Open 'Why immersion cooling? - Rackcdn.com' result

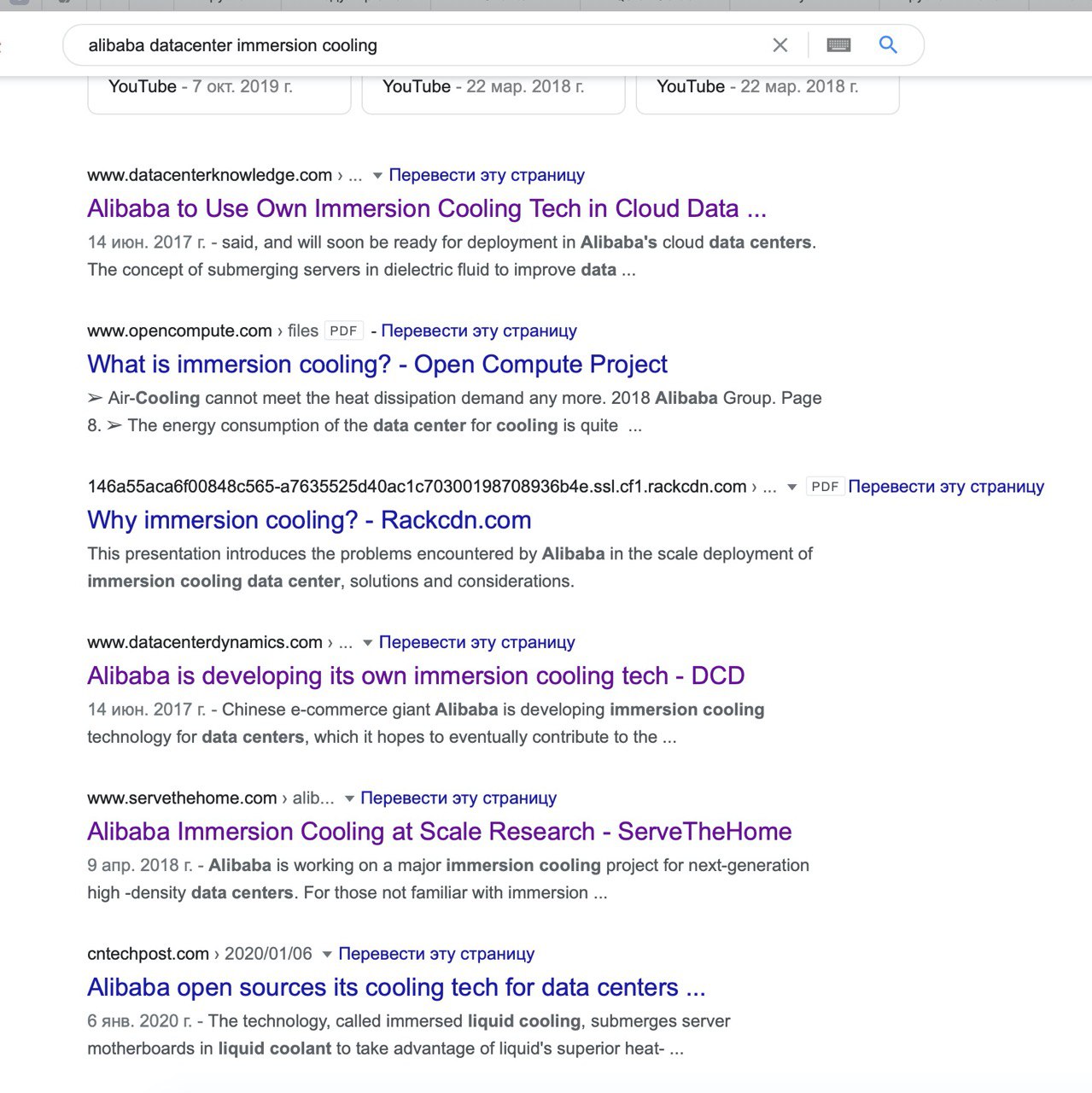coord(309,520)
